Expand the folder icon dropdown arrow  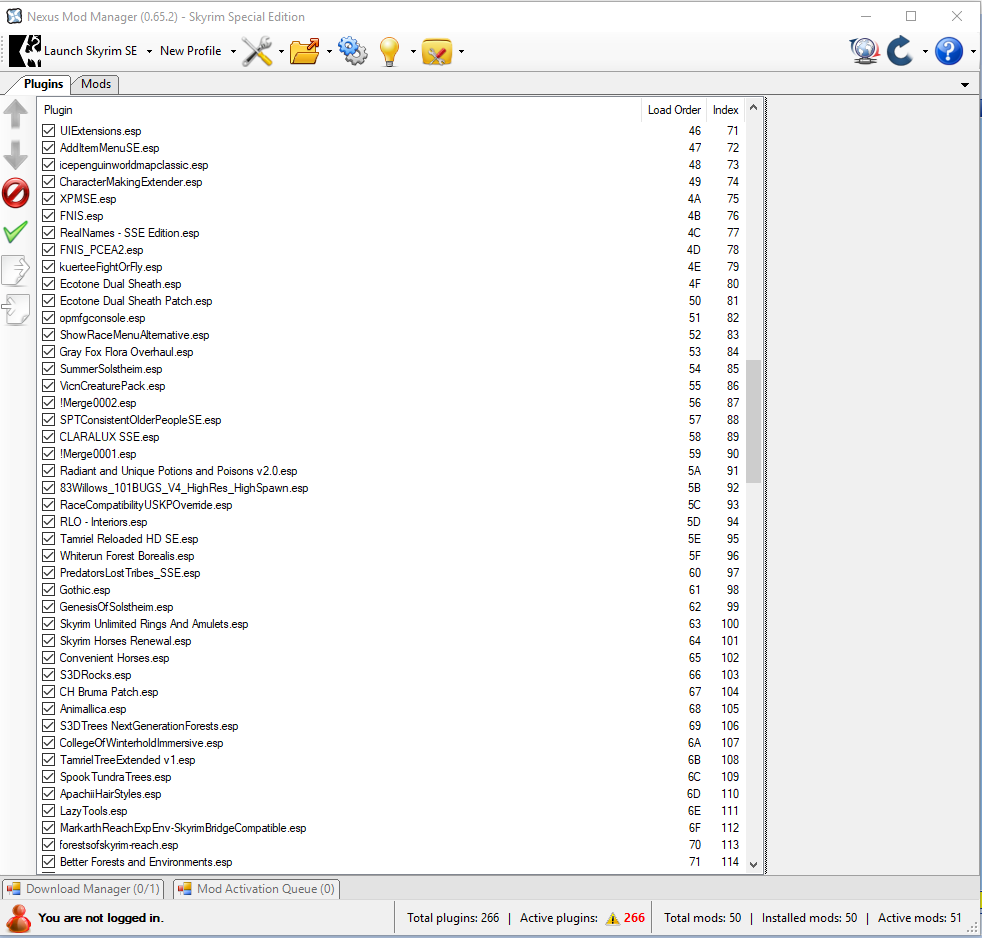click(x=329, y=51)
